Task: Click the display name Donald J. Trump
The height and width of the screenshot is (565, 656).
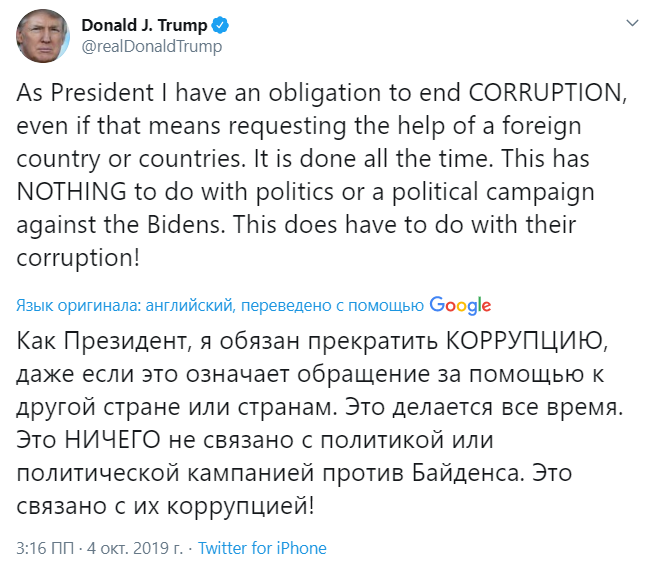Action: [x=143, y=25]
